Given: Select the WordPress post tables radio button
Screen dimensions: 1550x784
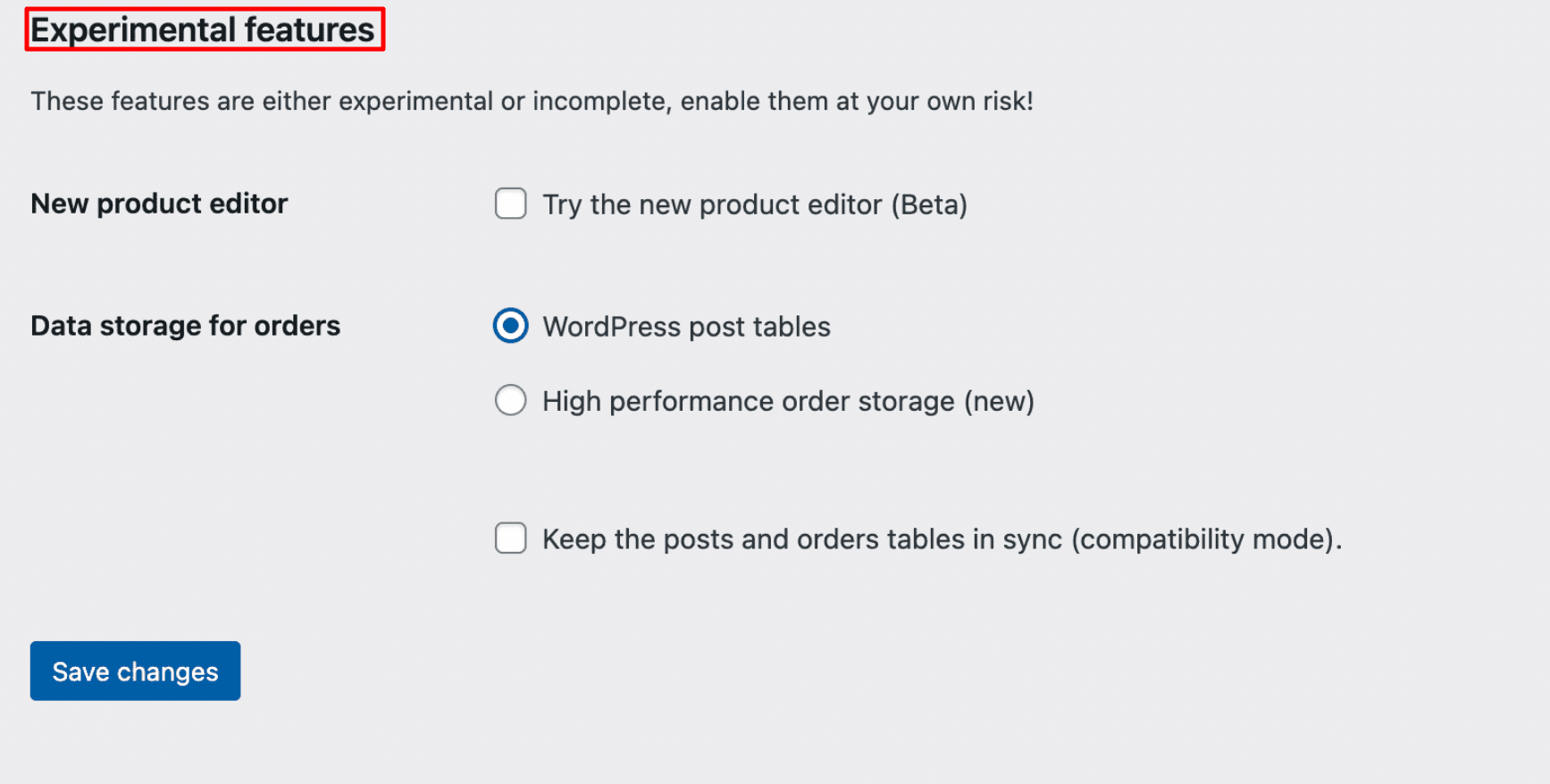Looking at the screenshot, I should click(511, 326).
